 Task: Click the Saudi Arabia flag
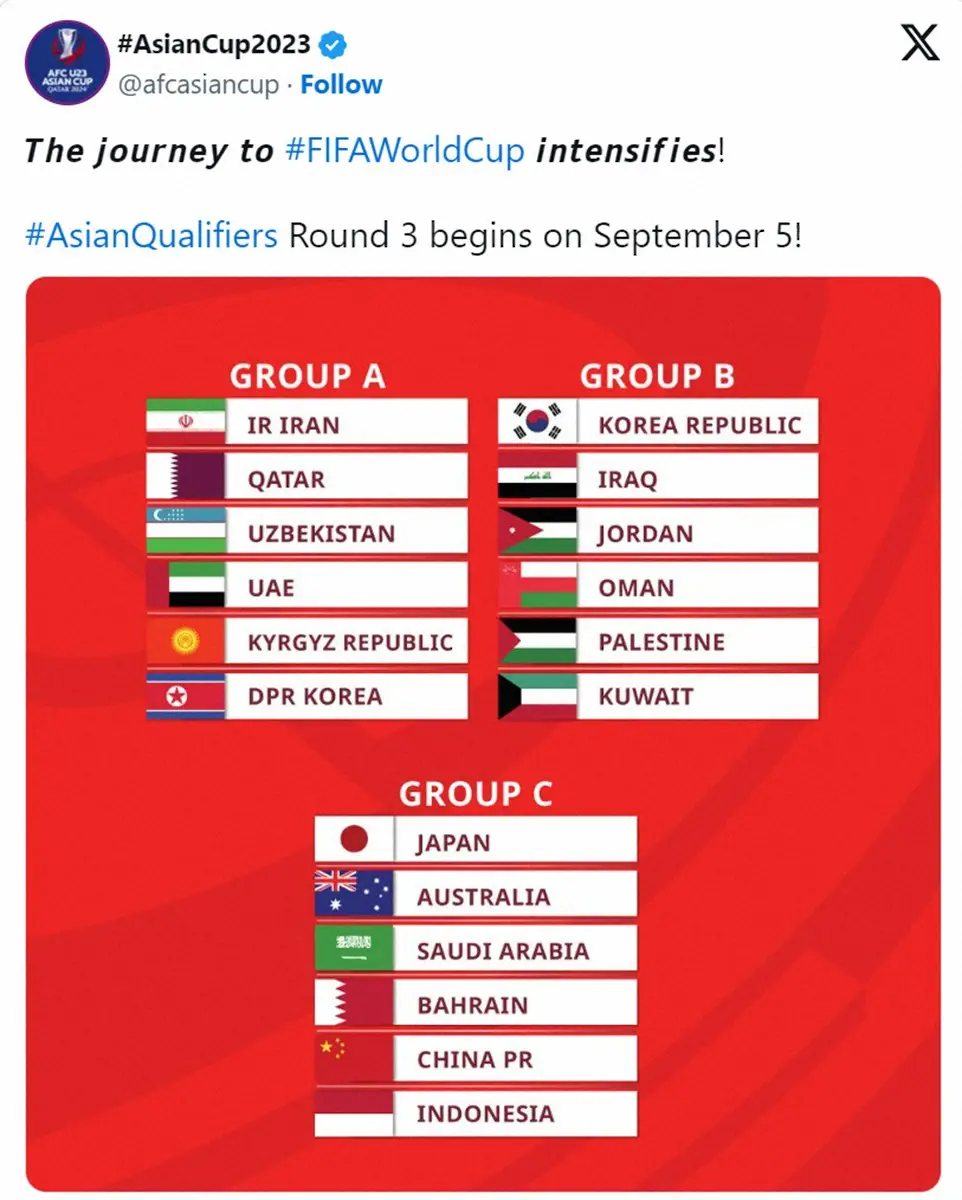[354, 948]
